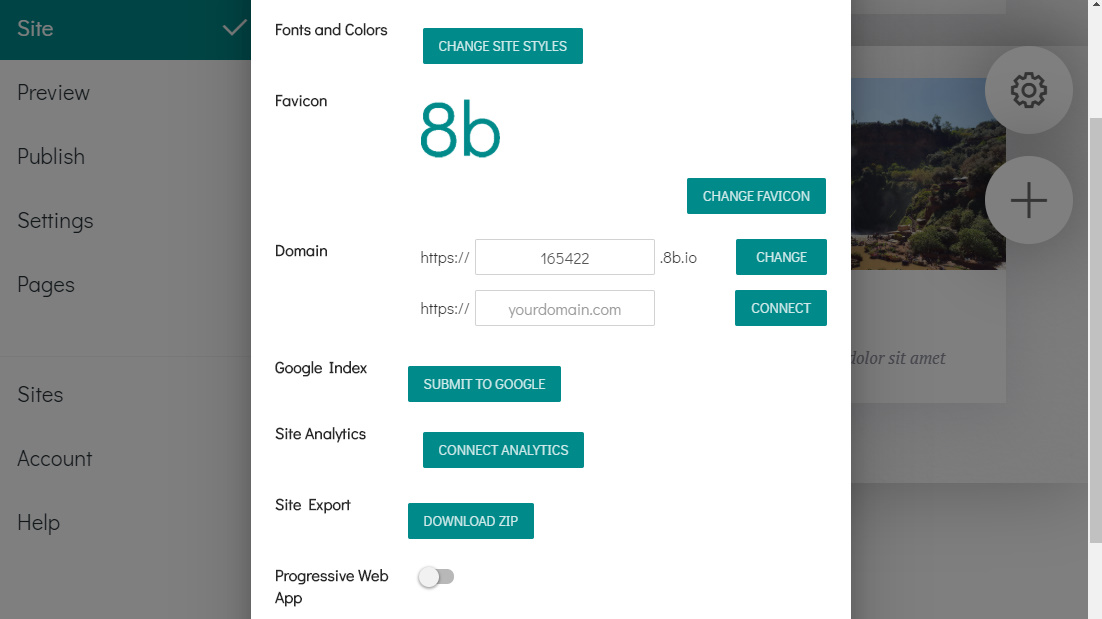Click the plus add block icon

(1028, 200)
